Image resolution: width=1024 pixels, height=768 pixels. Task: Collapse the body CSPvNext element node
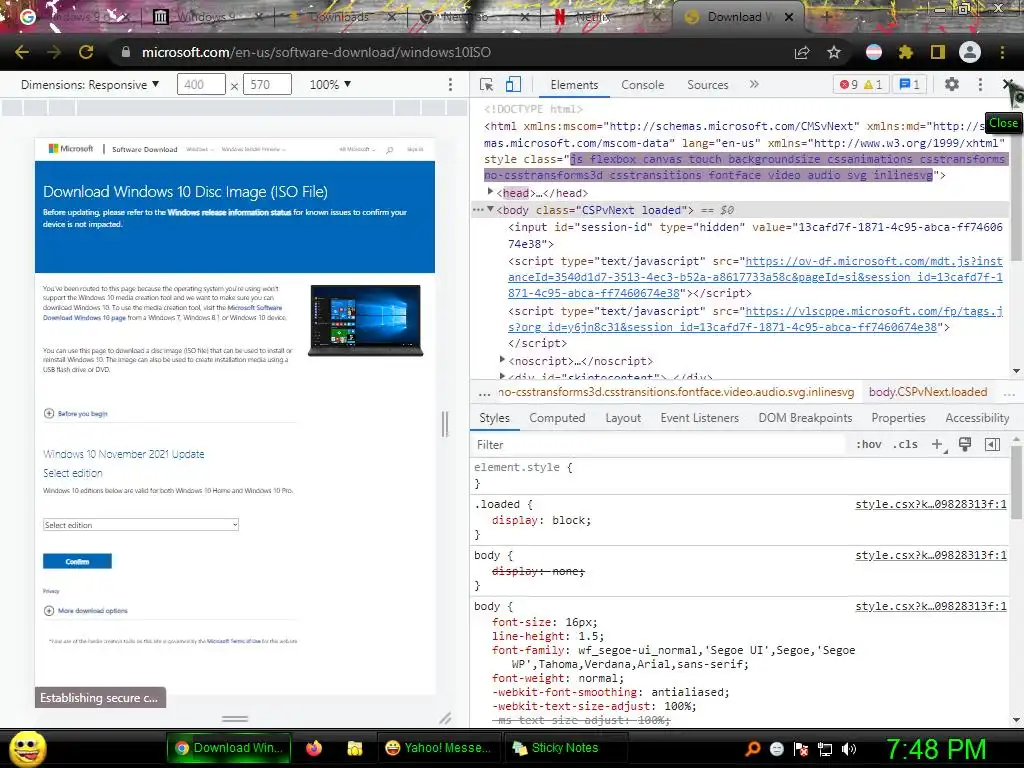pyautogui.click(x=490, y=210)
